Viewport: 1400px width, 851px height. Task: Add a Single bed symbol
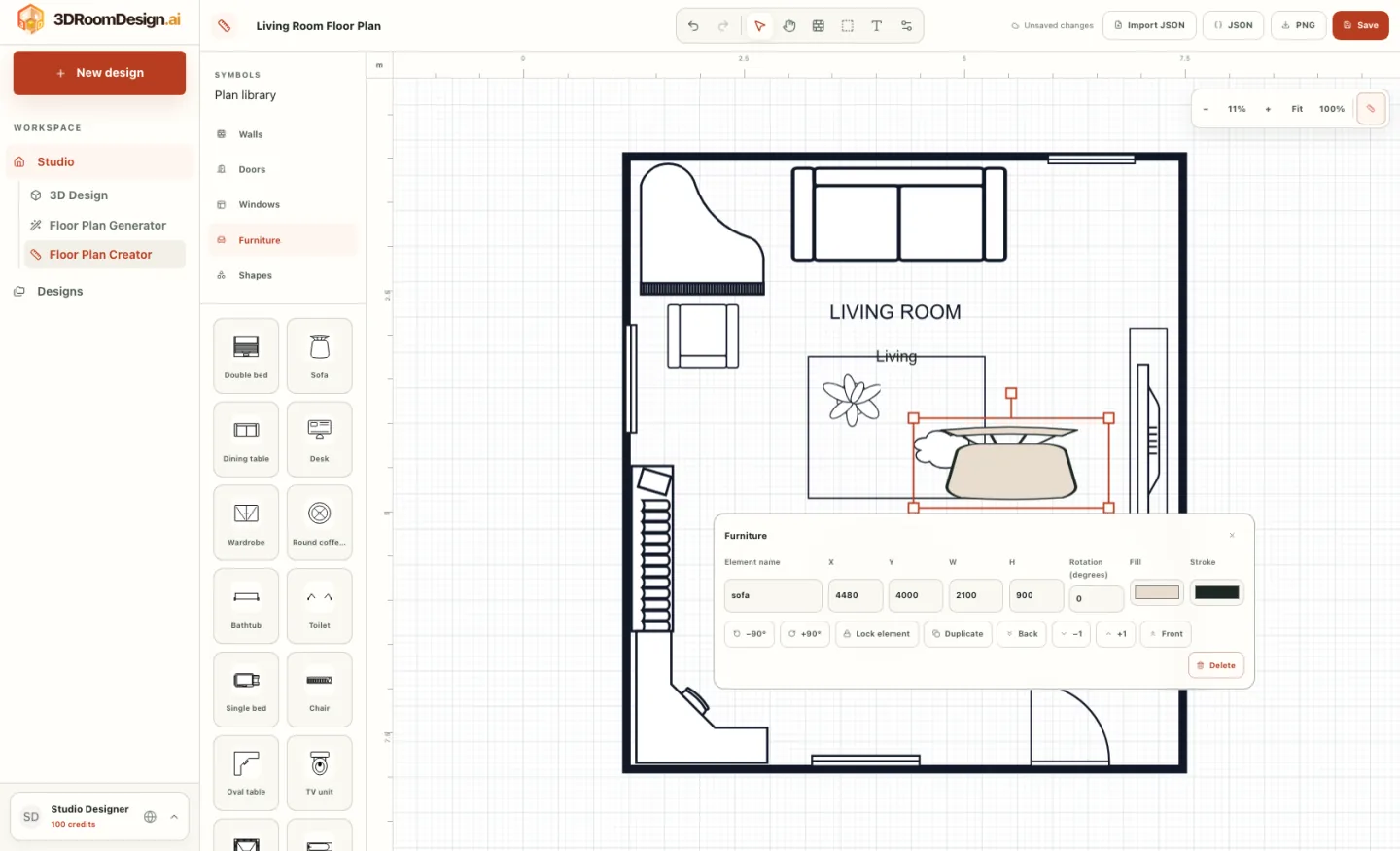tap(246, 690)
